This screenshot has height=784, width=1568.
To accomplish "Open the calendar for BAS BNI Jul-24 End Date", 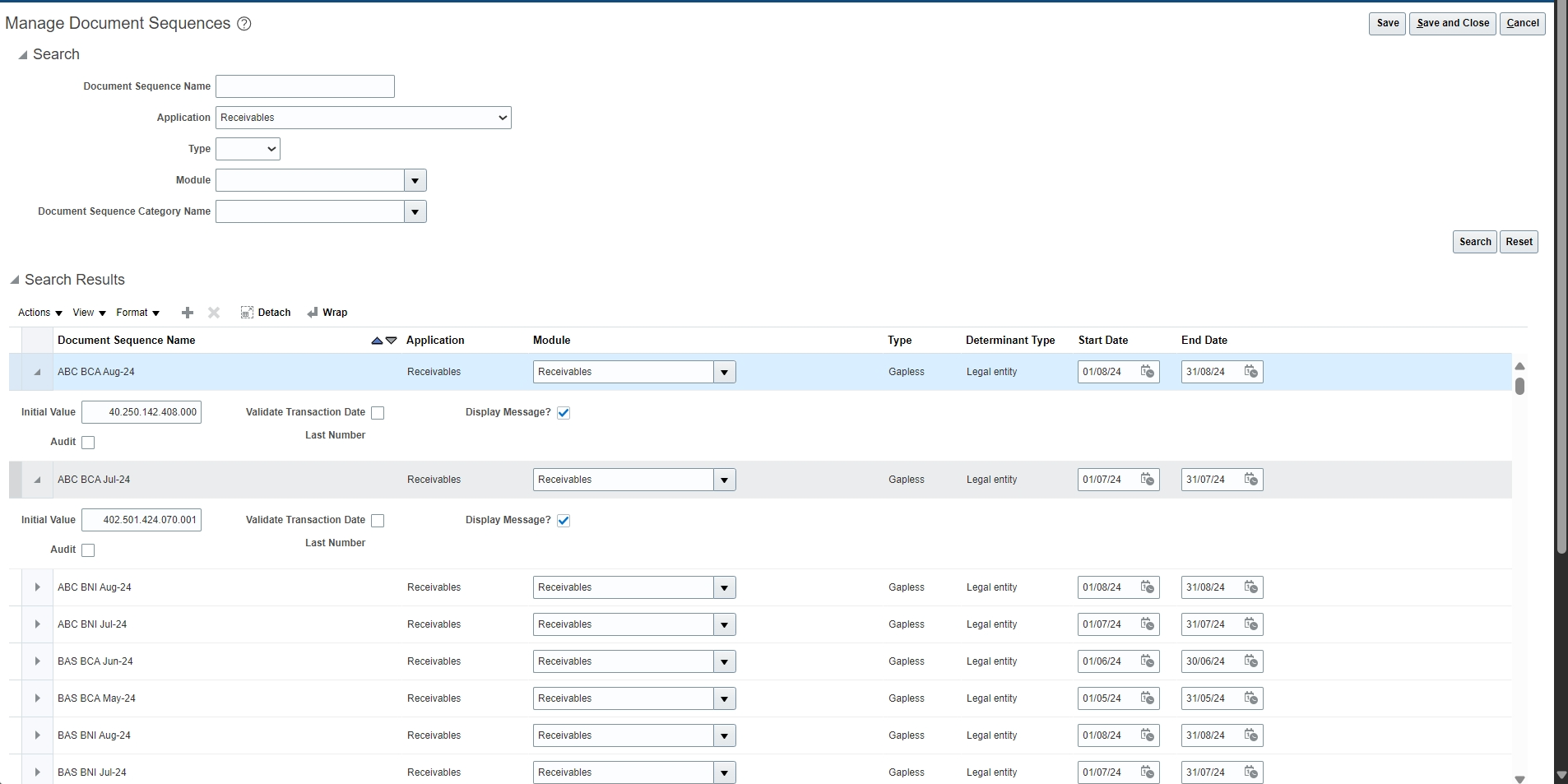I will pyautogui.click(x=1251, y=772).
